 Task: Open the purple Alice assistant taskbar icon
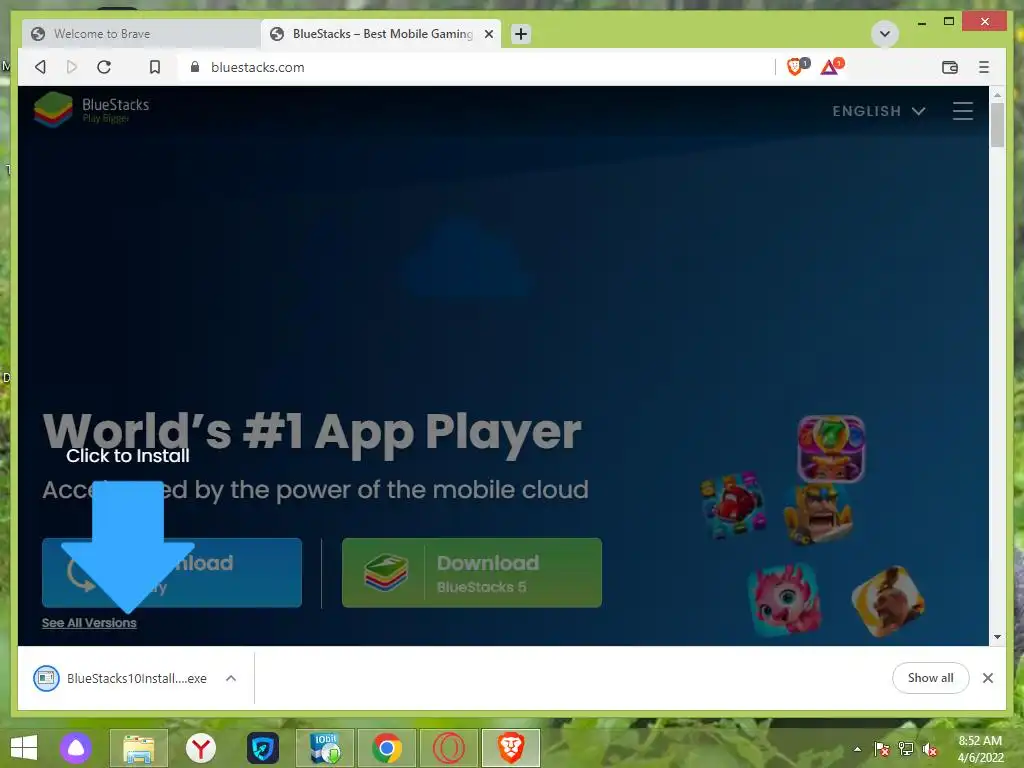pyautogui.click(x=76, y=748)
